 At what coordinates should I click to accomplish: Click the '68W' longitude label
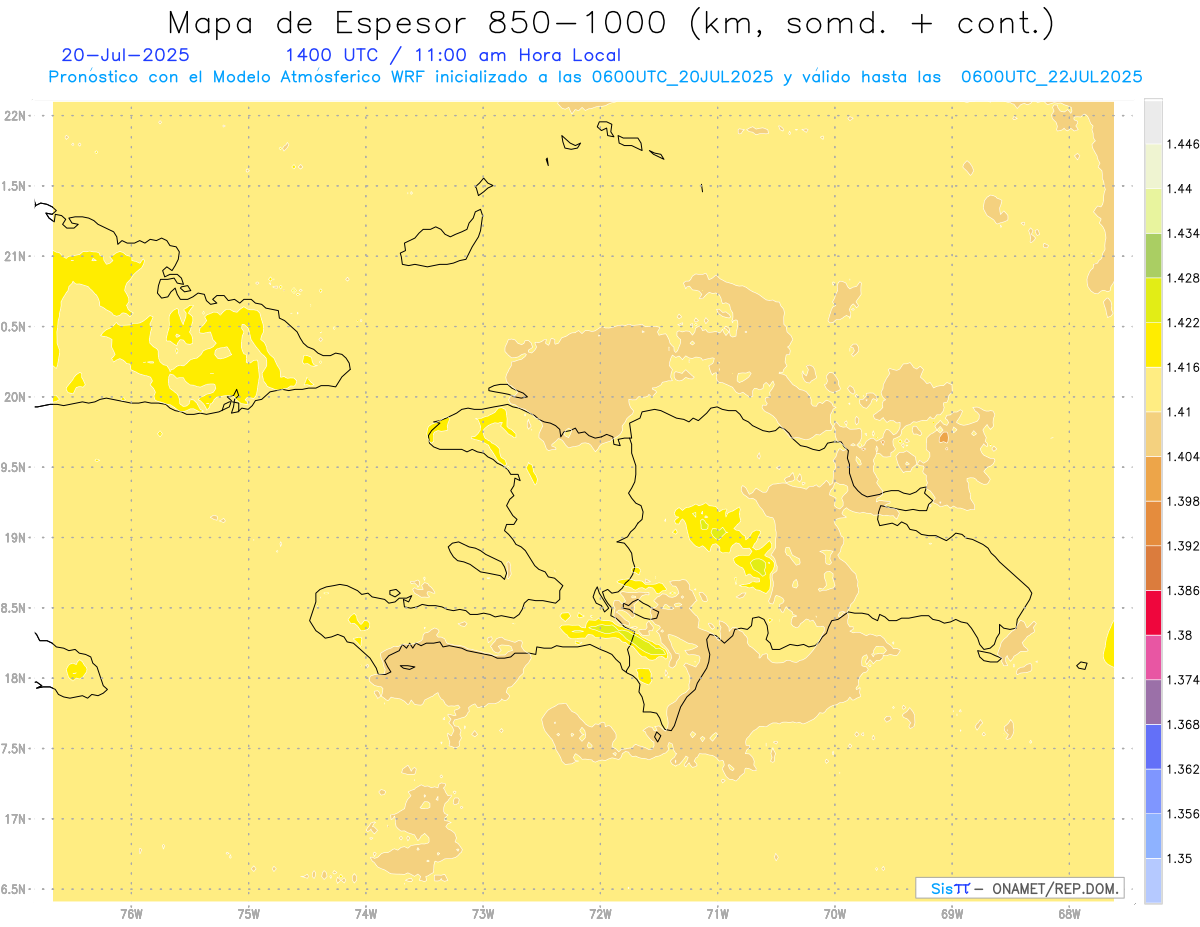(x=1069, y=913)
